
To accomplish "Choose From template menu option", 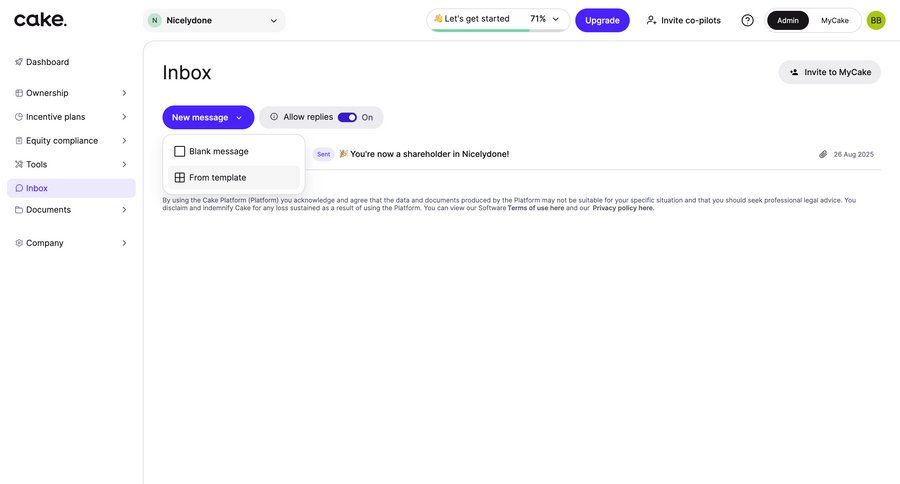I will (x=217, y=177).
